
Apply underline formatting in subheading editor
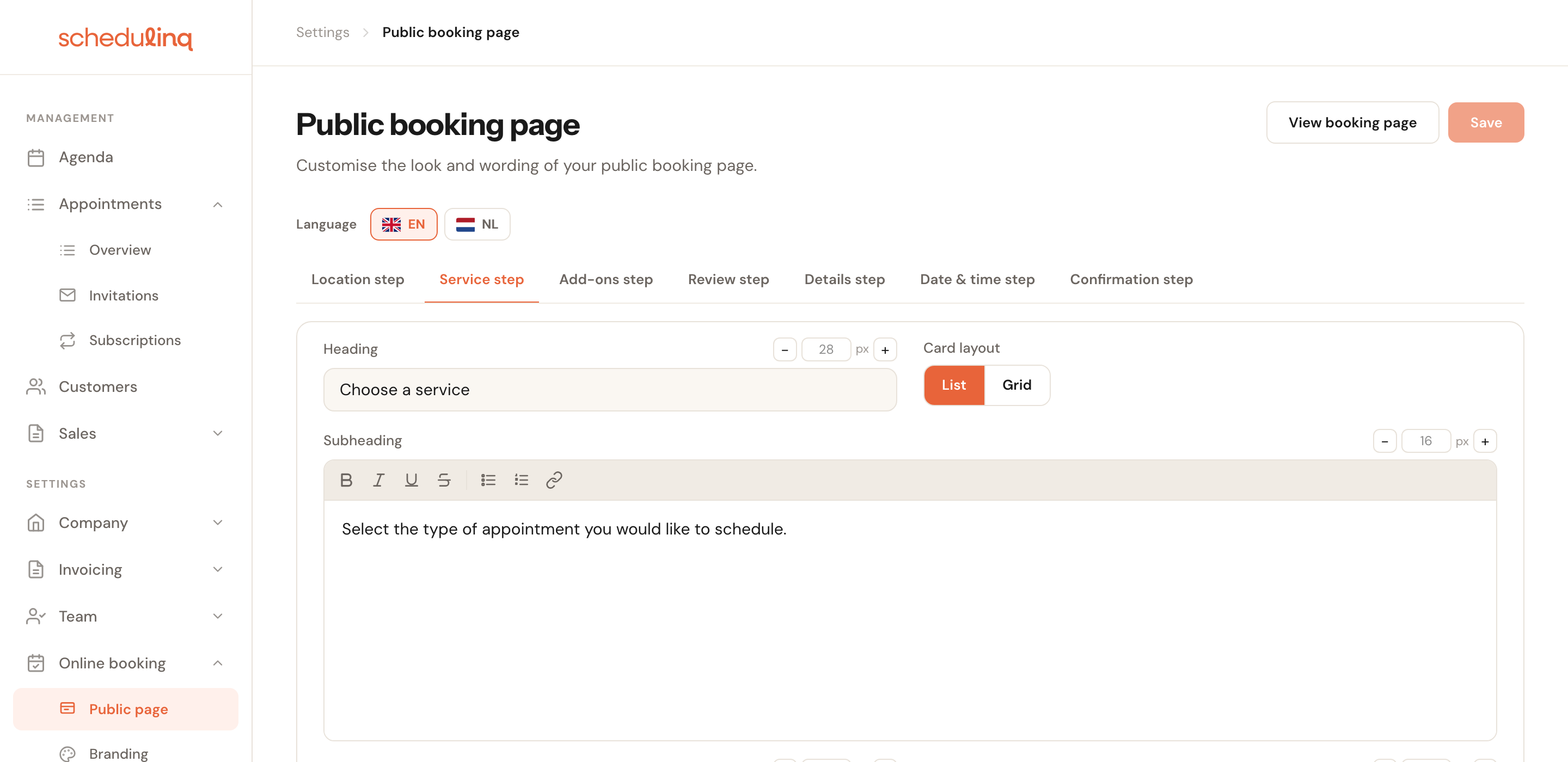[x=412, y=480]
